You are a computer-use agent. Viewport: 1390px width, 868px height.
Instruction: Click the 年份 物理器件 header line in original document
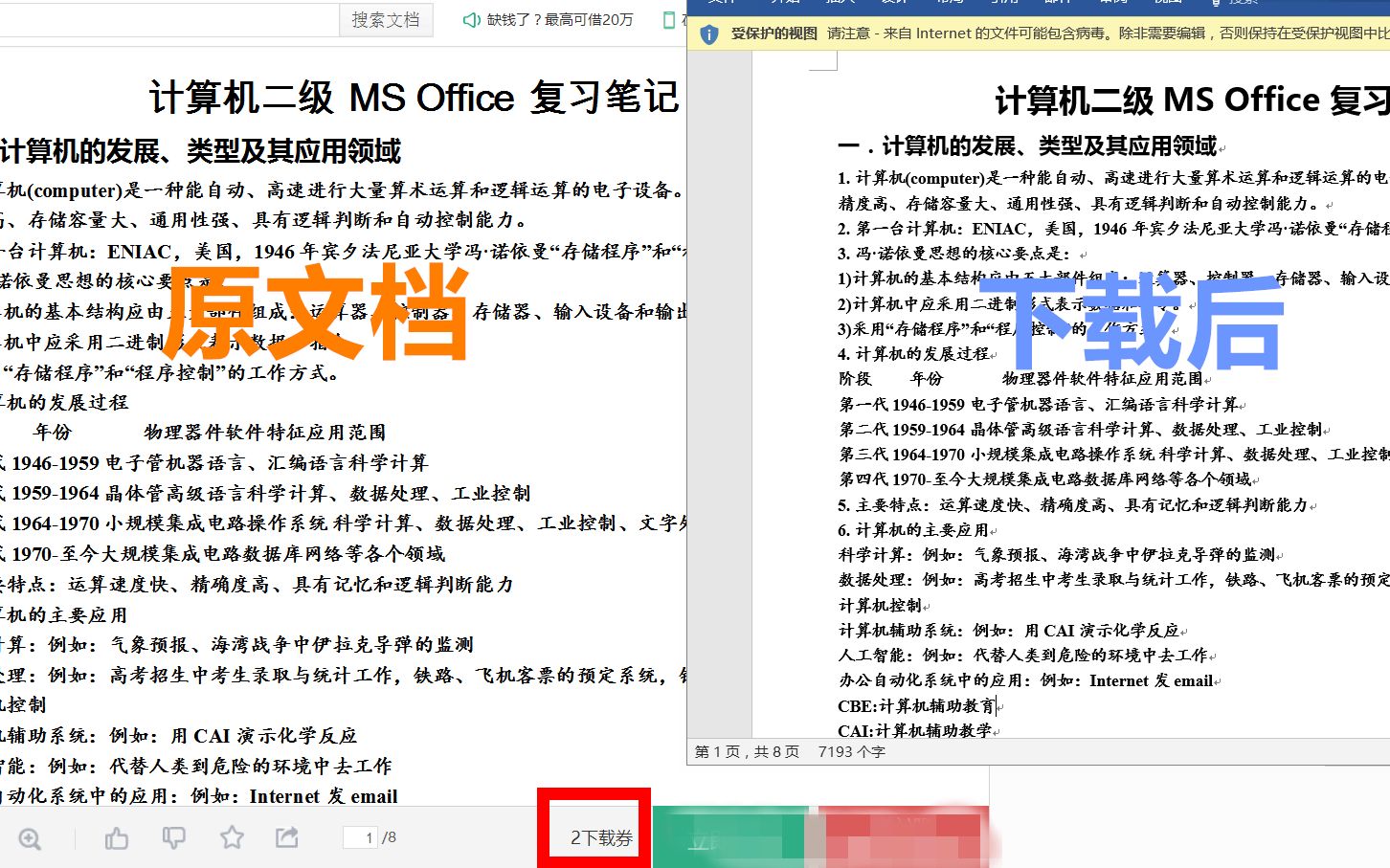(210, 433)
